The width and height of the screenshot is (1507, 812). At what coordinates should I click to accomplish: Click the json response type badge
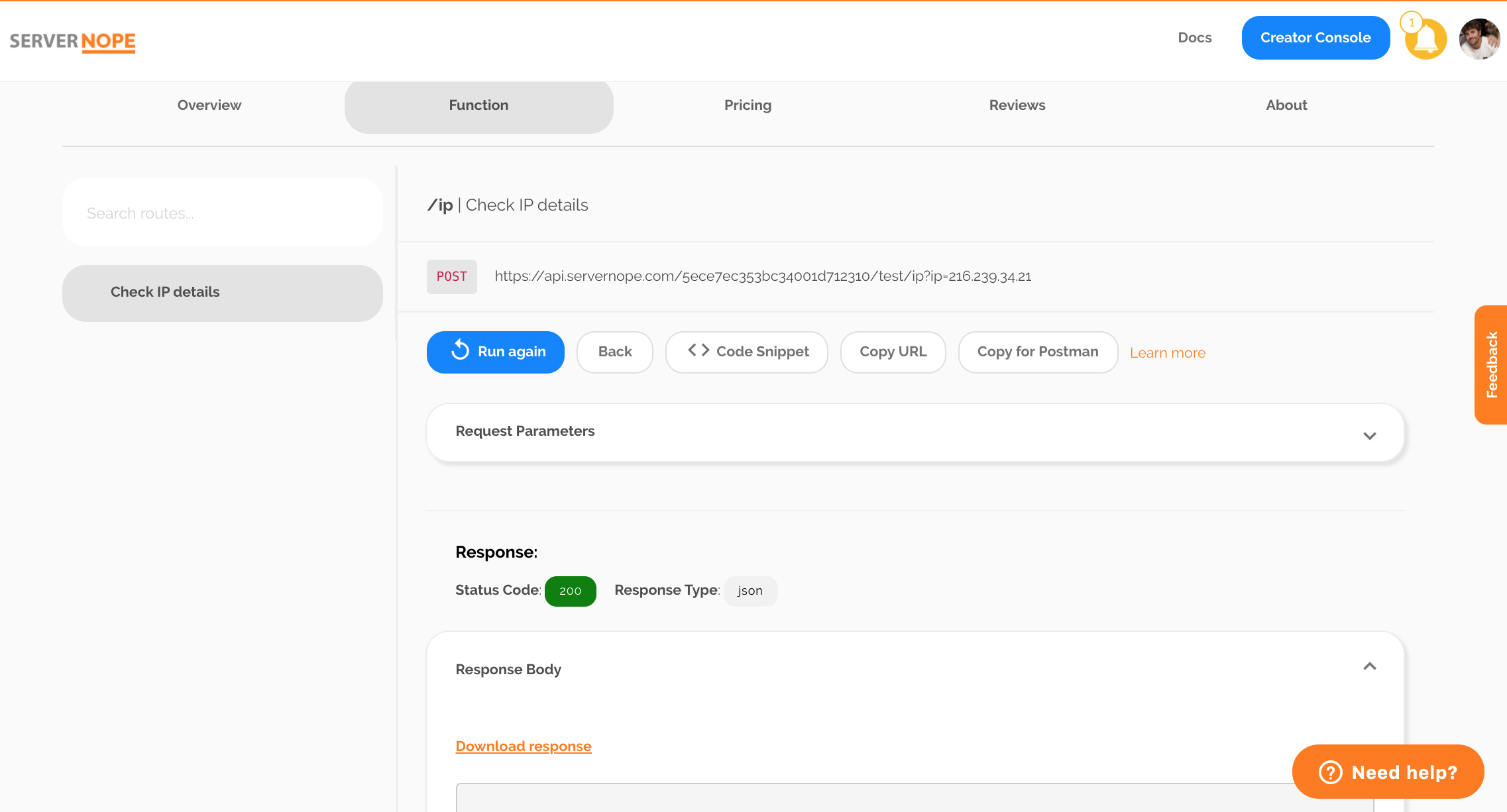click(x=750, y=591)
